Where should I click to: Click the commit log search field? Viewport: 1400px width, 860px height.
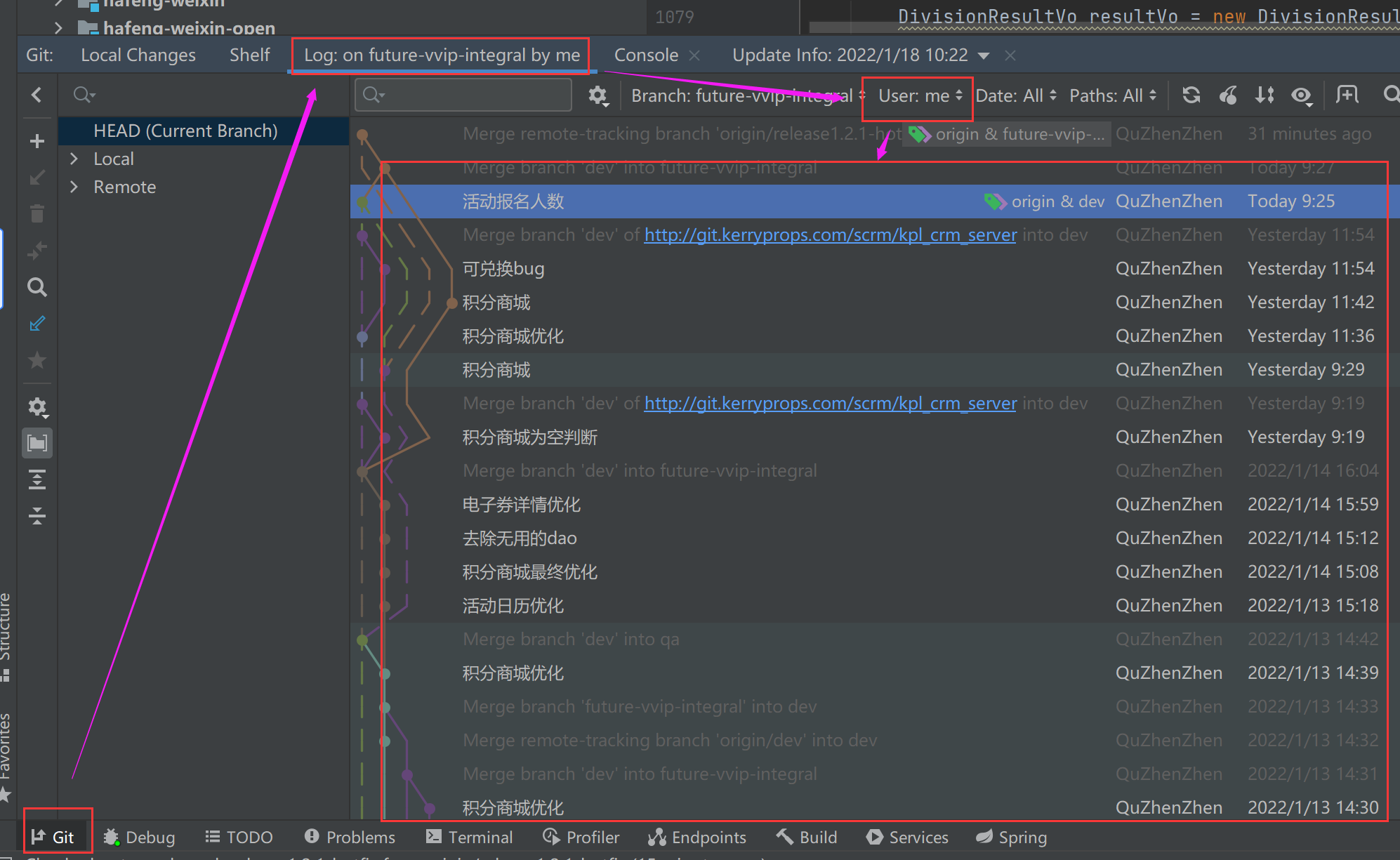tap(463, 95)
